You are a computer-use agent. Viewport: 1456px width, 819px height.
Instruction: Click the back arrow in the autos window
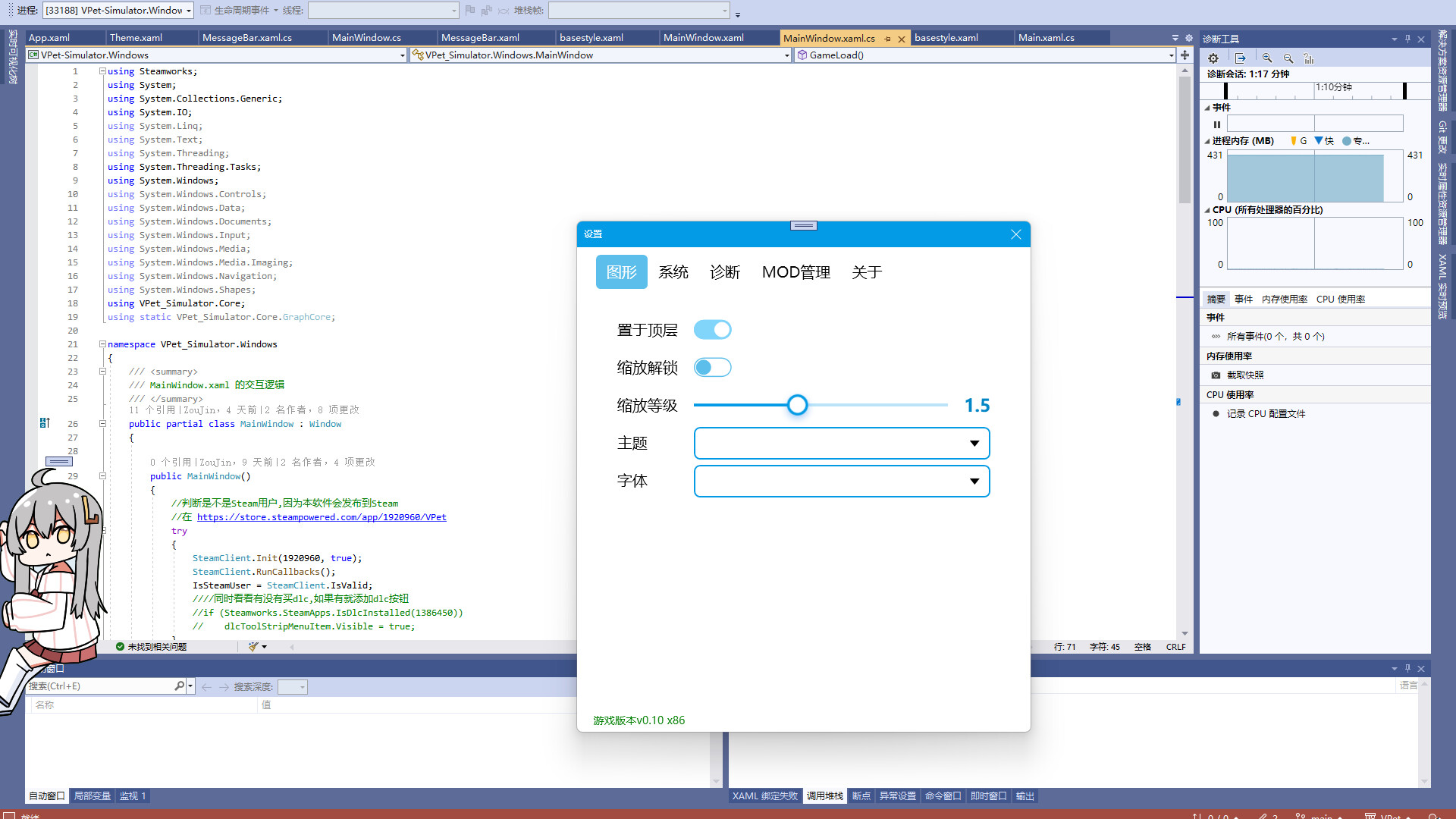tap(206, 687)
